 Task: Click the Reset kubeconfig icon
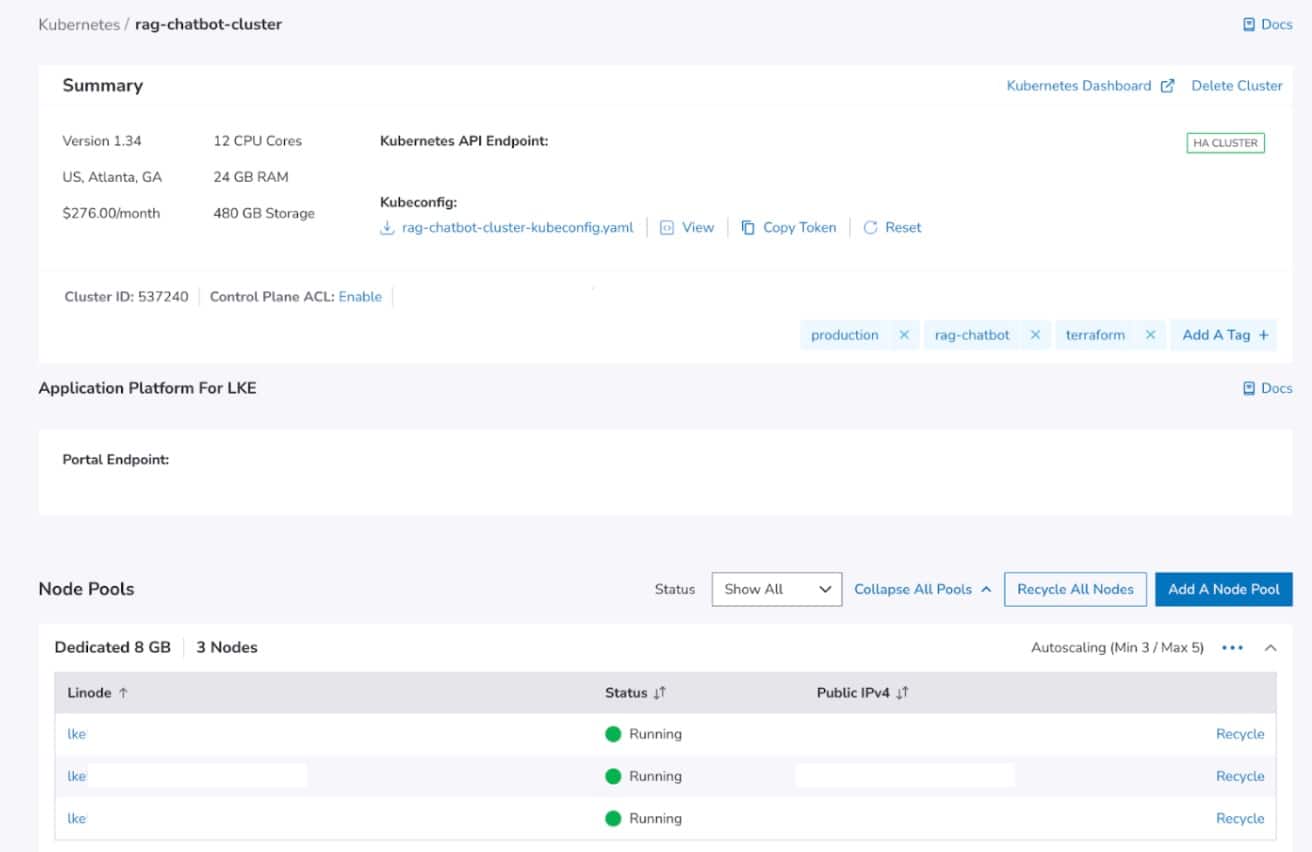pos(870,228)
